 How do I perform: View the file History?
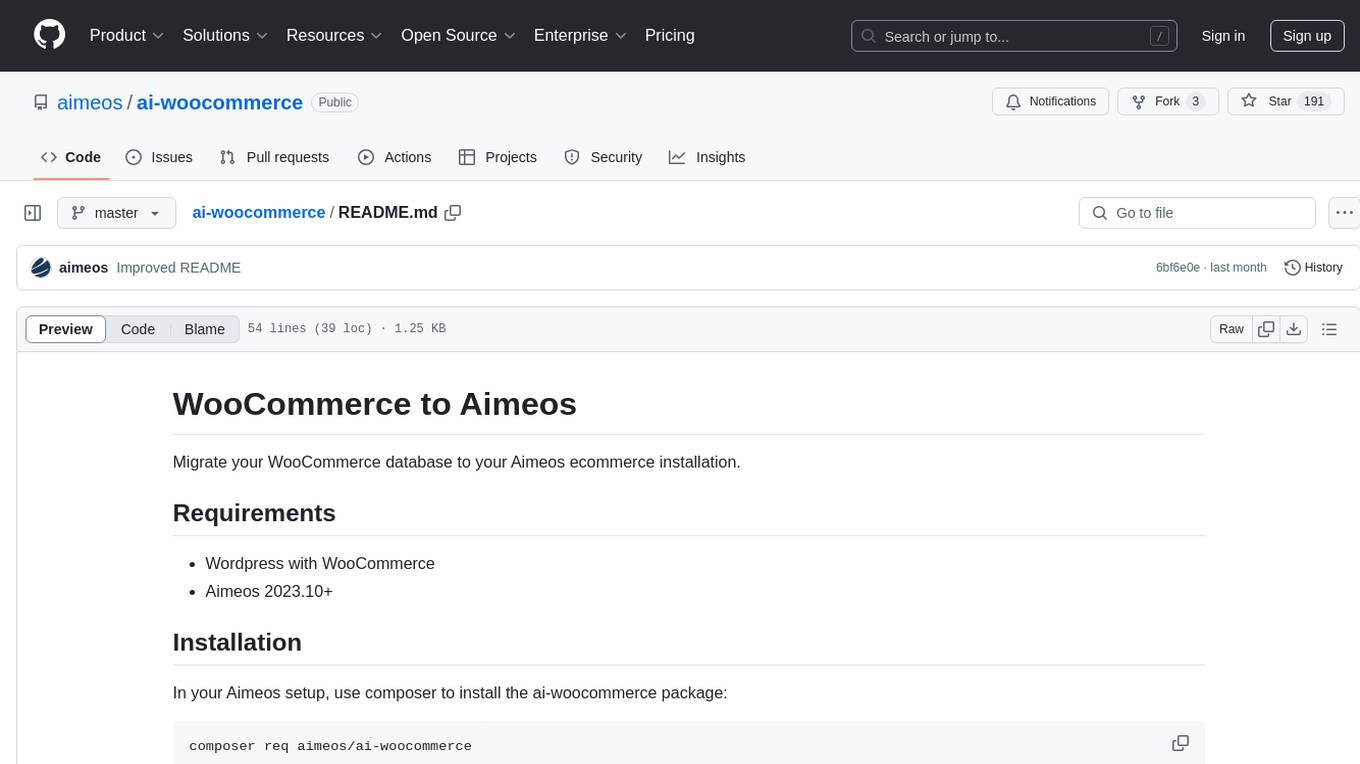[1313, 267]
